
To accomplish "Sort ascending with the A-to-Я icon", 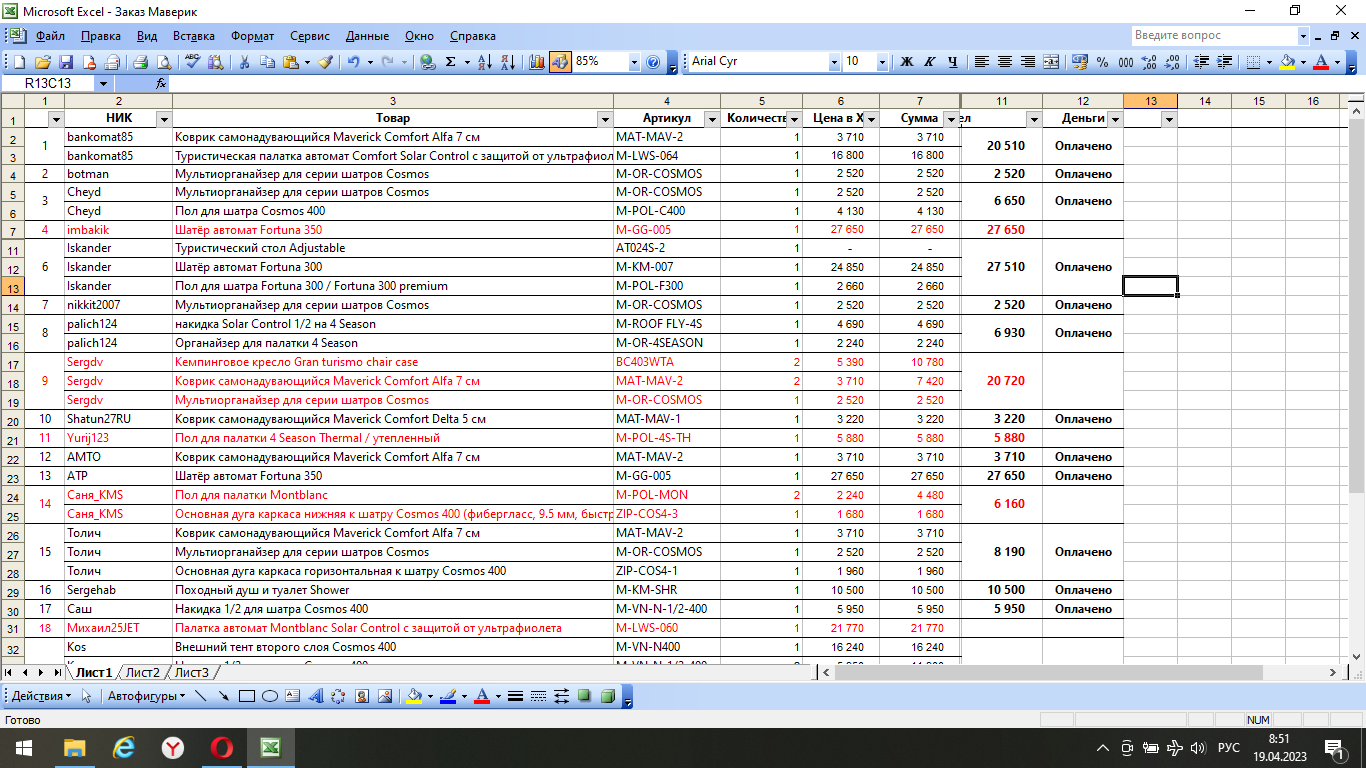I will [x=485, y=62].
